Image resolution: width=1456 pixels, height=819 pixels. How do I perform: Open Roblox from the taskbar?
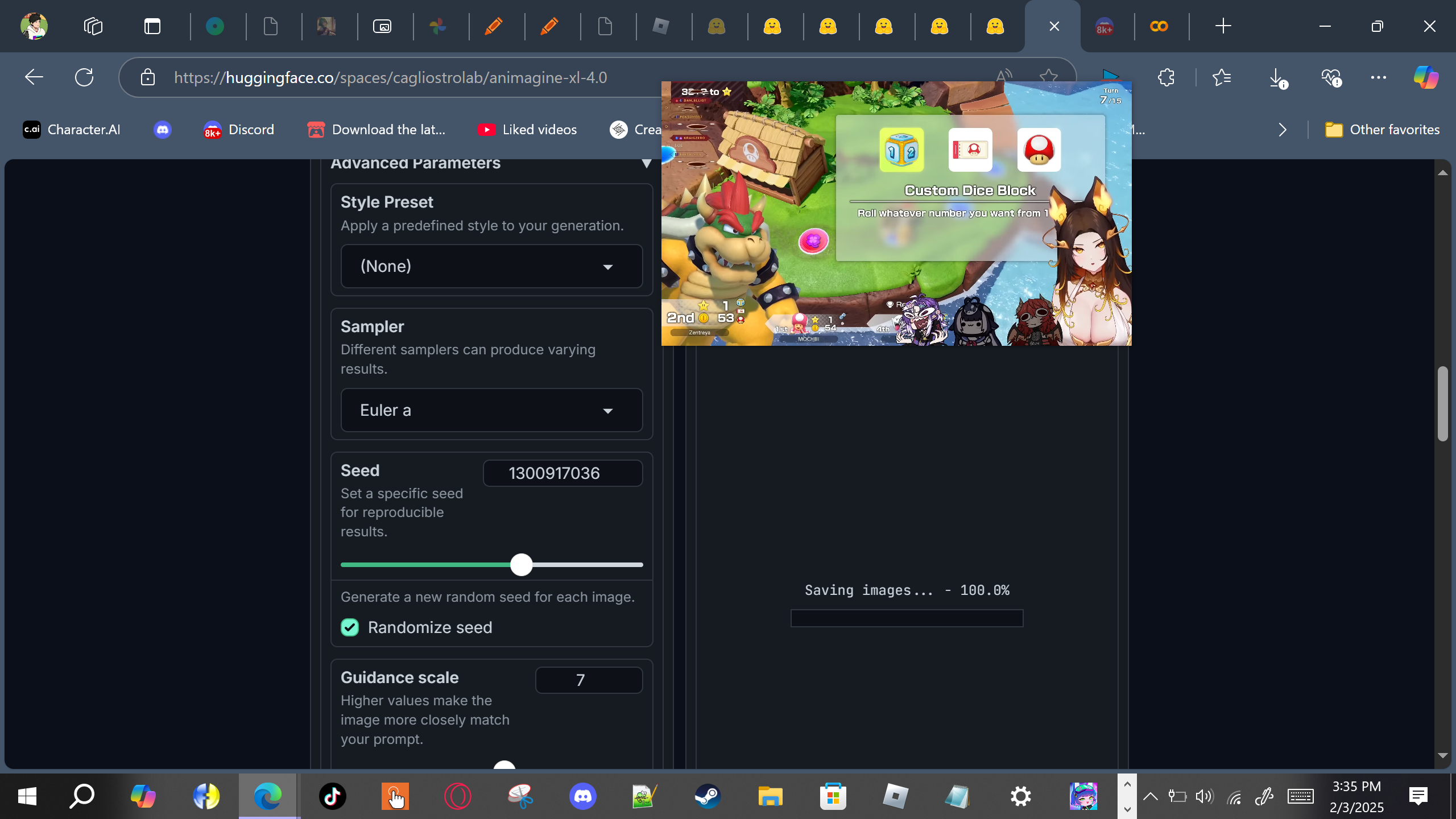(895, 796)
